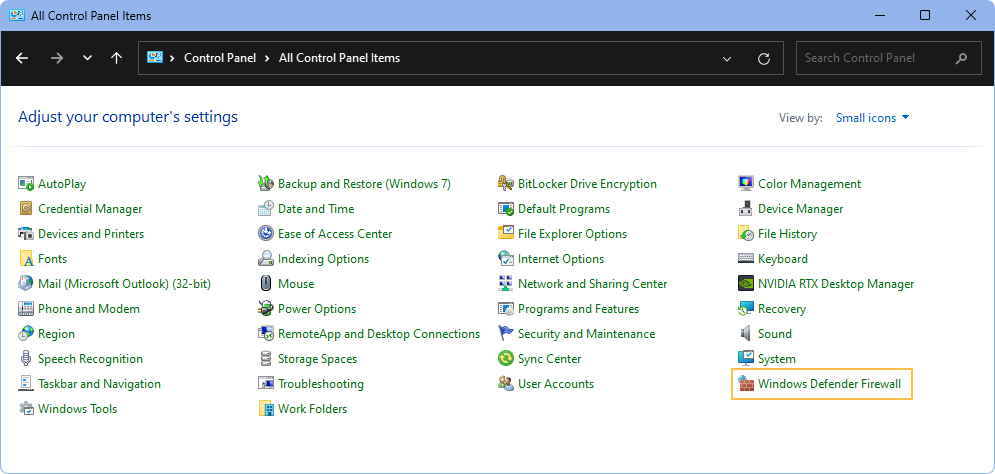
Task: Open recent locations chevron beside Forward
Action: coord(87,59)
